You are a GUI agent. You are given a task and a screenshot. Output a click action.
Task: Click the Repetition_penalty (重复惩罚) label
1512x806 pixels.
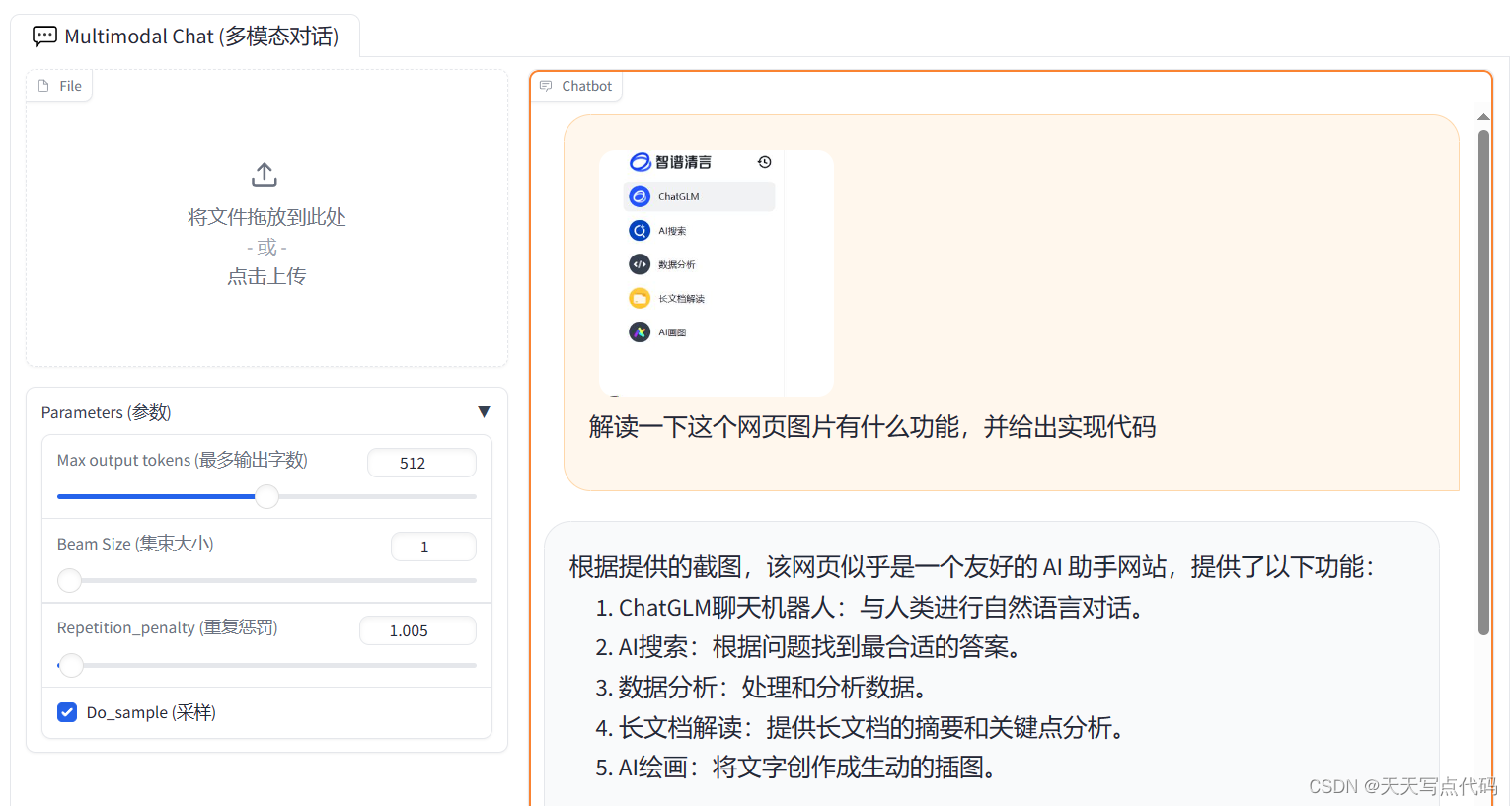(x=168, y=627)
